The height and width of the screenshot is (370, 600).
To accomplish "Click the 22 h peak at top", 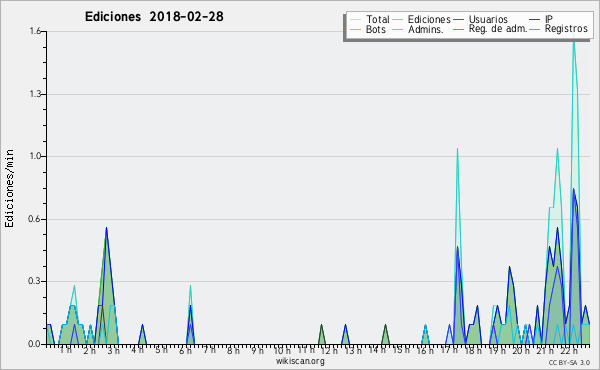I will pos(574,38).
